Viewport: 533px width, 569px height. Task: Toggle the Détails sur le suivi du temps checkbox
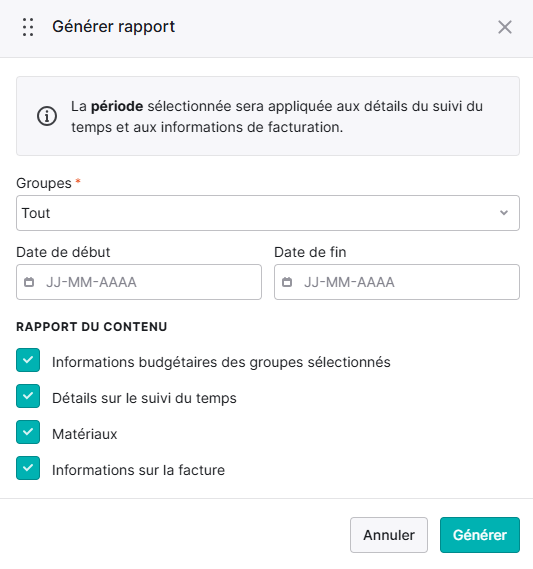tap(28, 396)
